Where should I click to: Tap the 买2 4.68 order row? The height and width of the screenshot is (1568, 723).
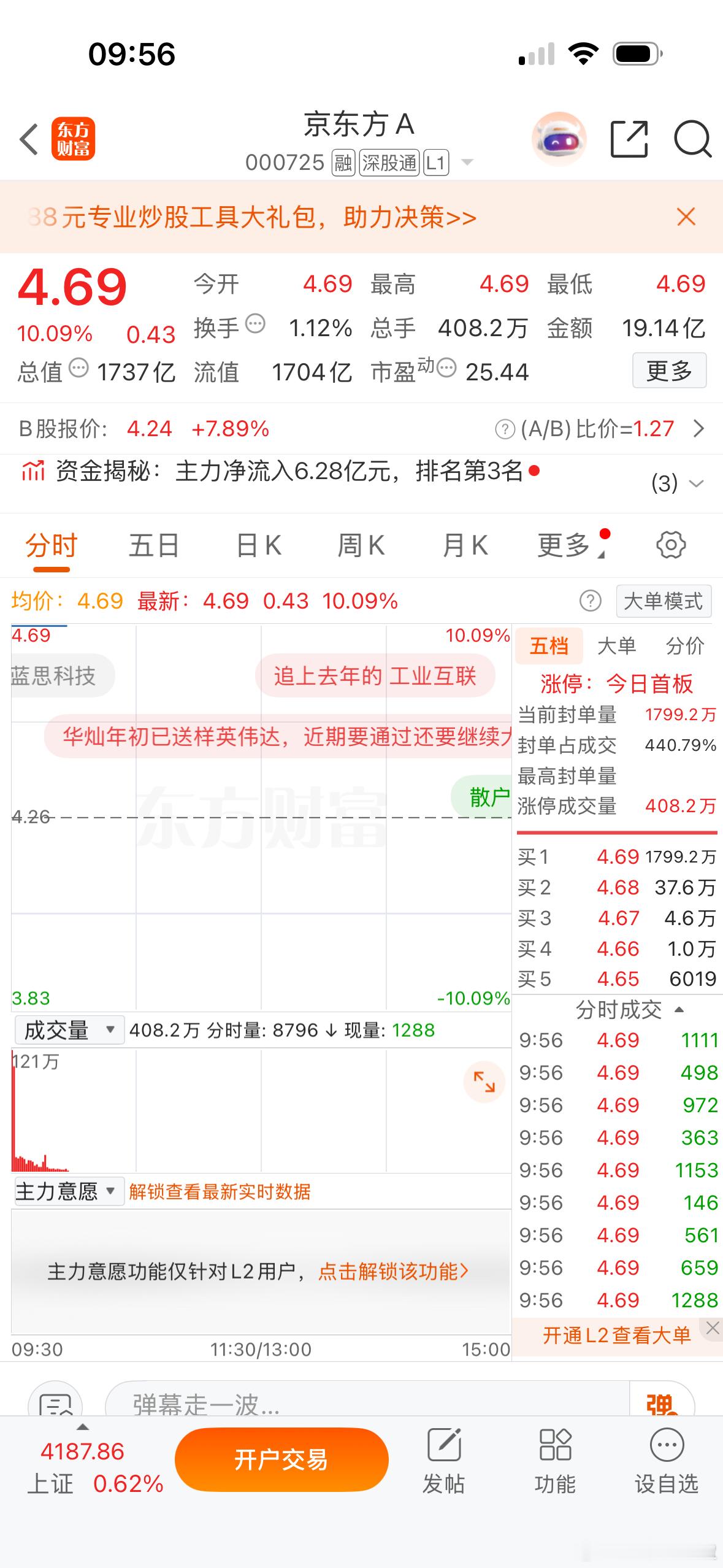click(617, 887)
